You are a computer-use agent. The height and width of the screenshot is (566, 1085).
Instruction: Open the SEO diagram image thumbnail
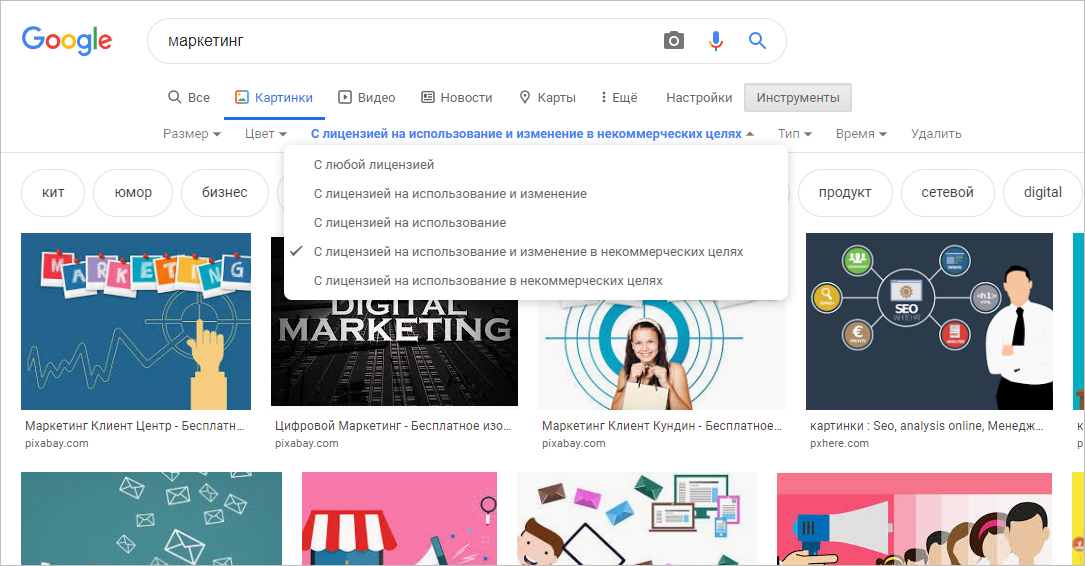(928, 321)
